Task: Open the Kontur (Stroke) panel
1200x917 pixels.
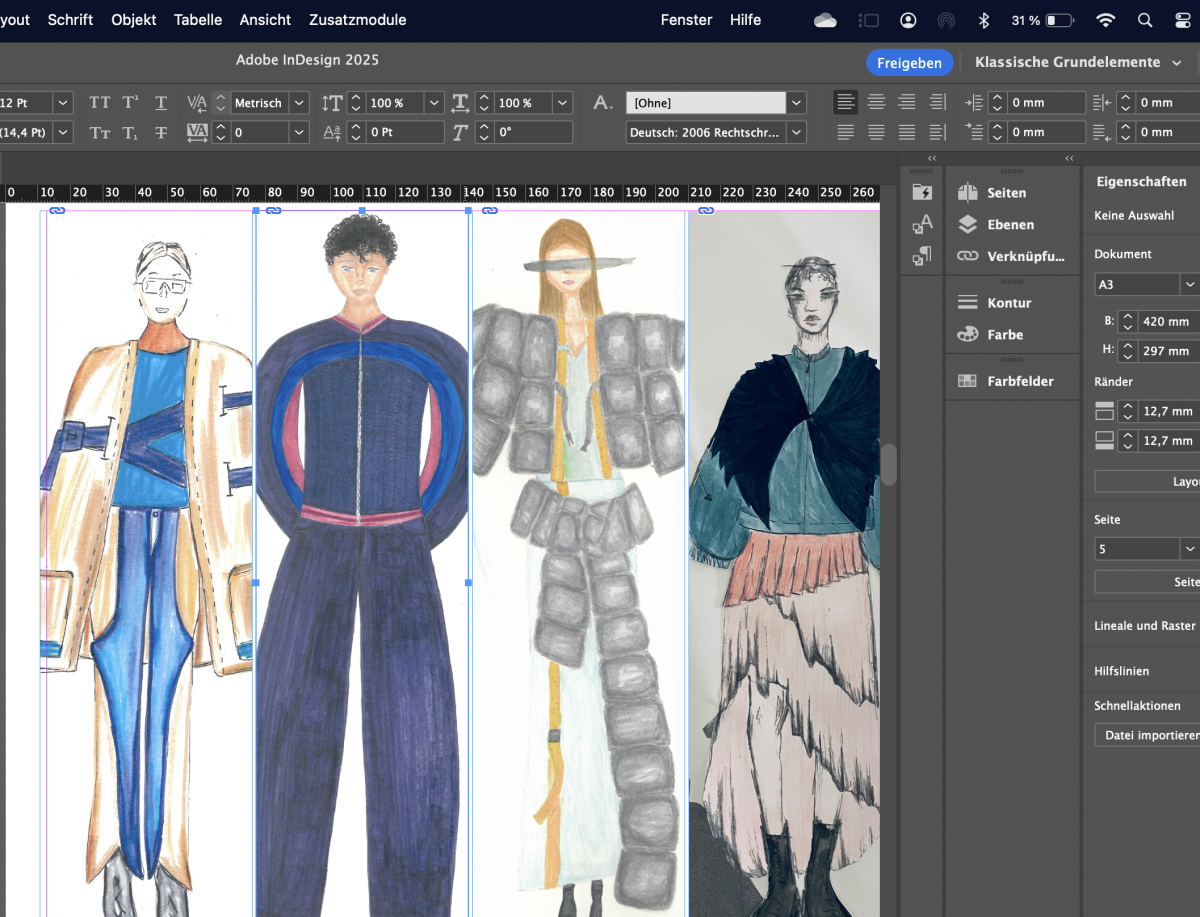Action: point(1008,303)
